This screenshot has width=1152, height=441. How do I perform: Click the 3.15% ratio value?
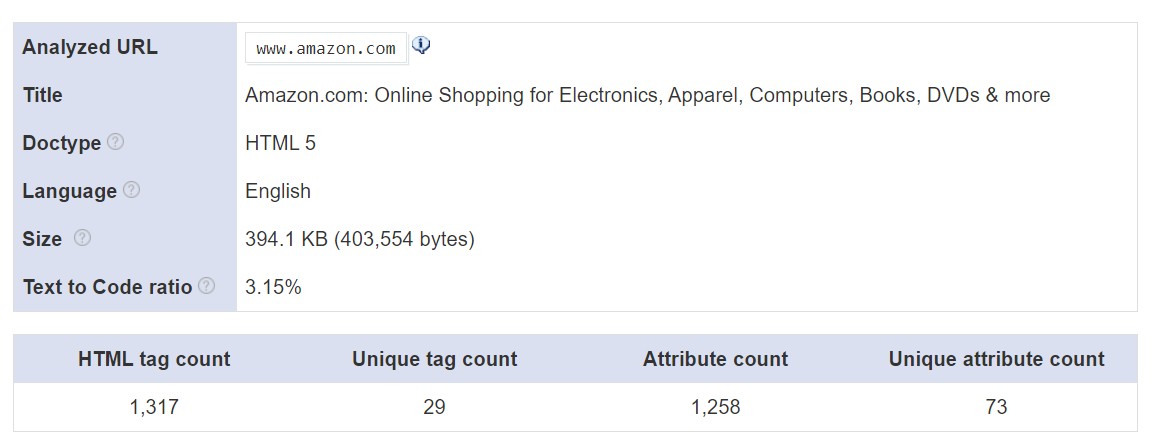tap(273, 287)
